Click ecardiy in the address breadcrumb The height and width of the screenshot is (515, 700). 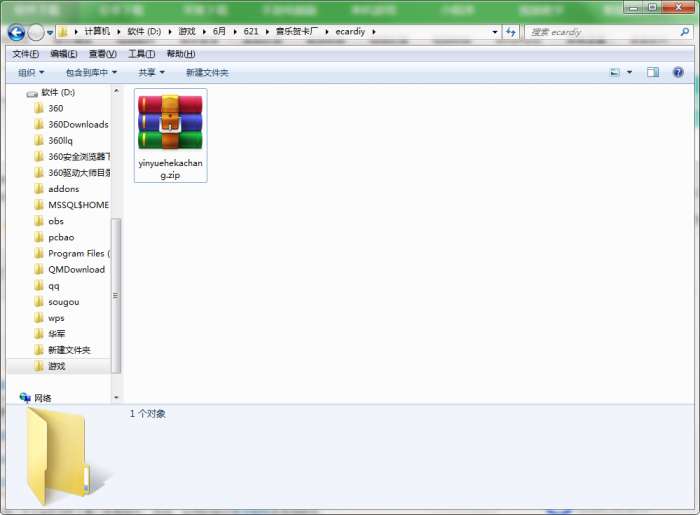(350, 31)
